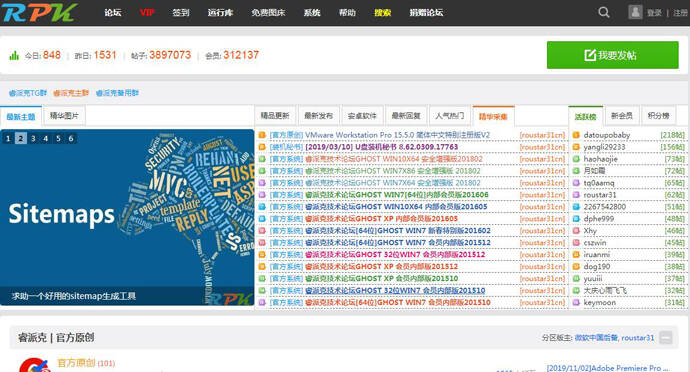690x372 pixels.
Task: Select slide number 6 in slideshow
Action: click(71, 138)
